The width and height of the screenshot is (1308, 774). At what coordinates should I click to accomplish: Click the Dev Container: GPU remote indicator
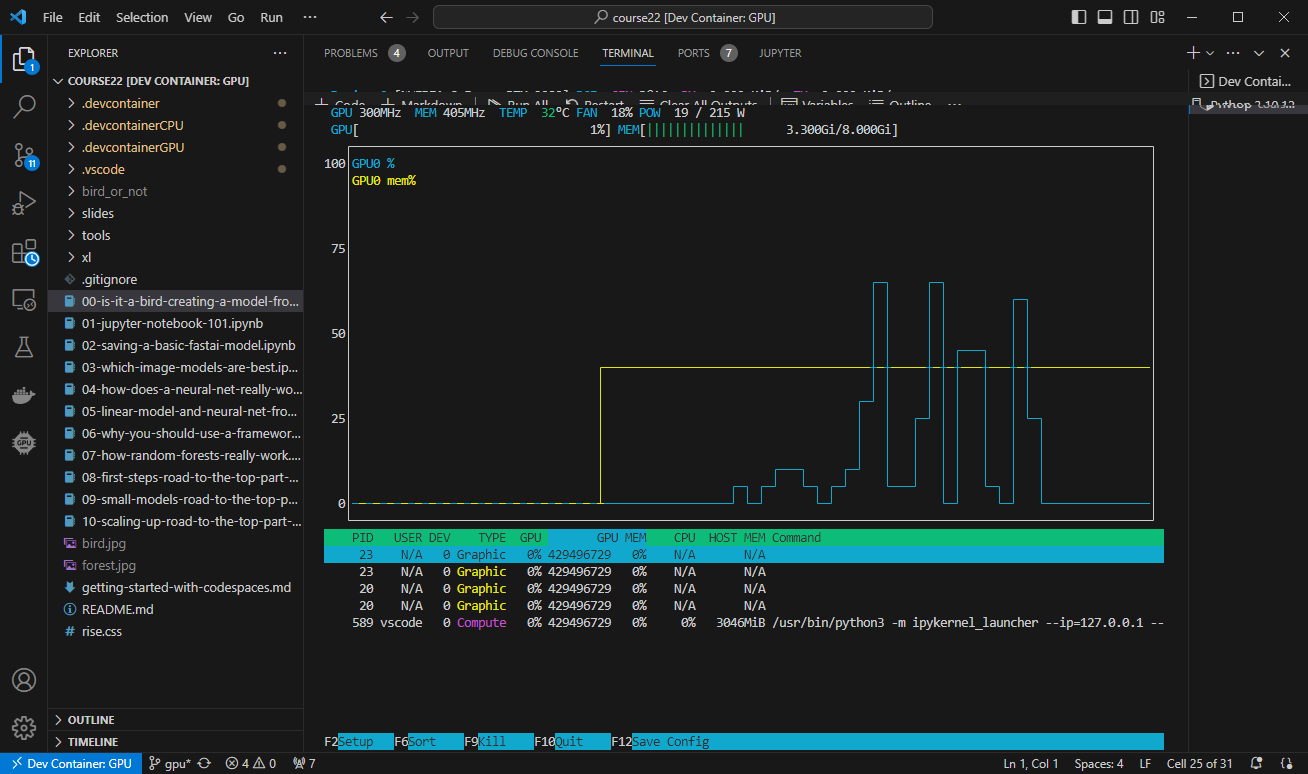pos(70,764)
